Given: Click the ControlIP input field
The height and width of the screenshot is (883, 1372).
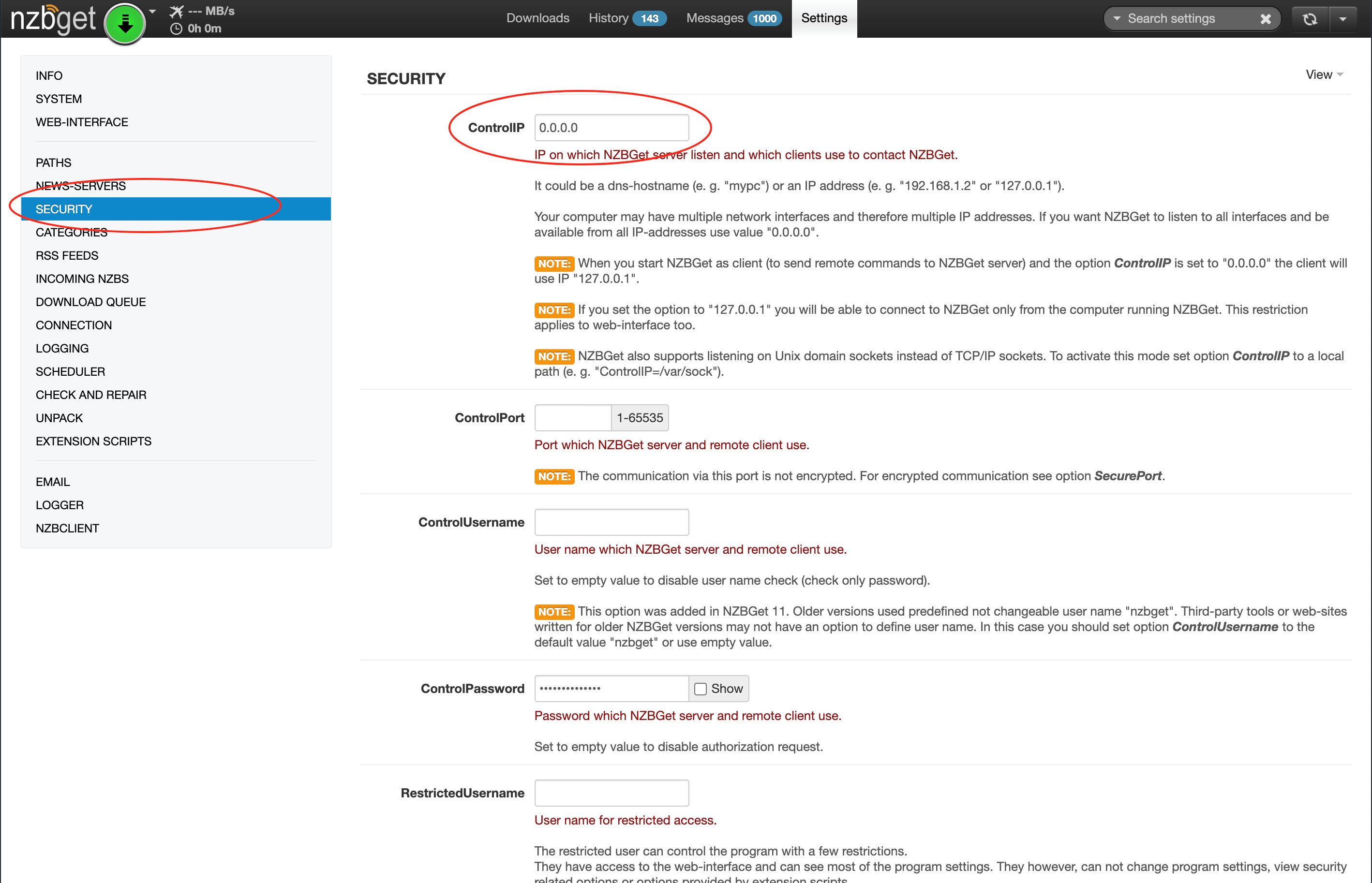Looking at the screenshot, I should tap(612, 127).
